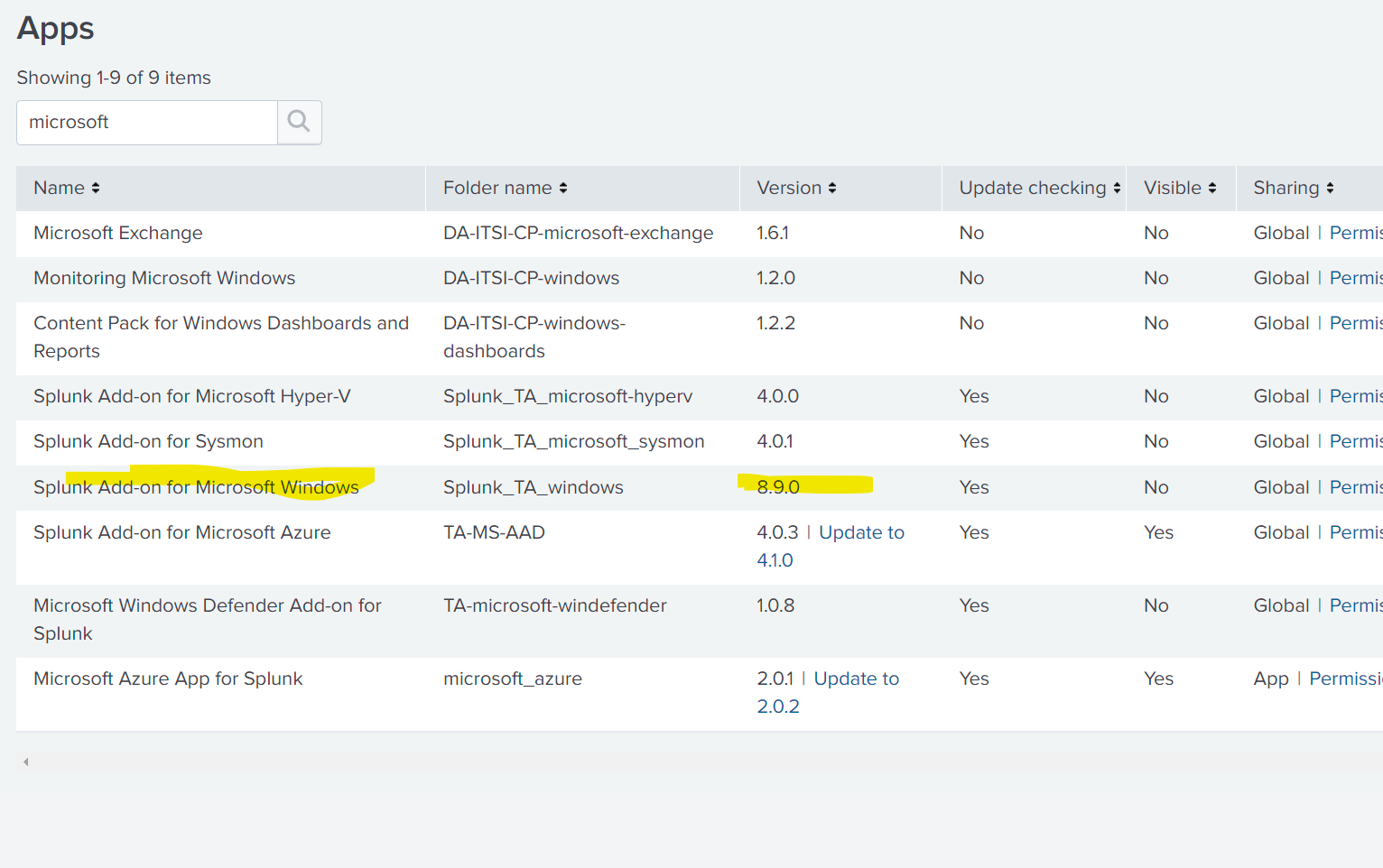The width and height of the screenshot is (1383, 868).
Task: Click Update to 2.0.2 for Microsoft Azure App
Action: click(x=856, y=679)
